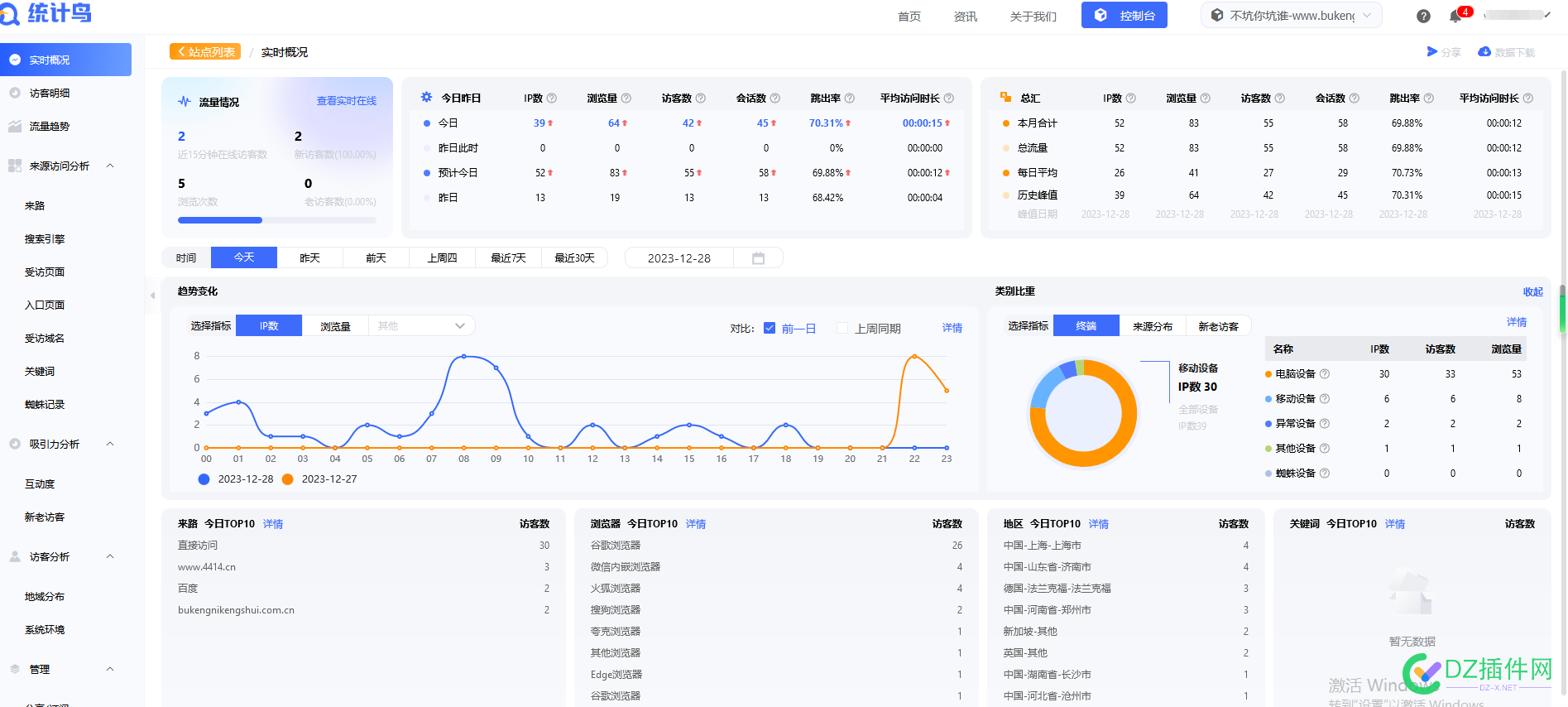Viewport: 1568px width, 707px height.
Task: Select the 今天 time tab
Action: point(244,257)
